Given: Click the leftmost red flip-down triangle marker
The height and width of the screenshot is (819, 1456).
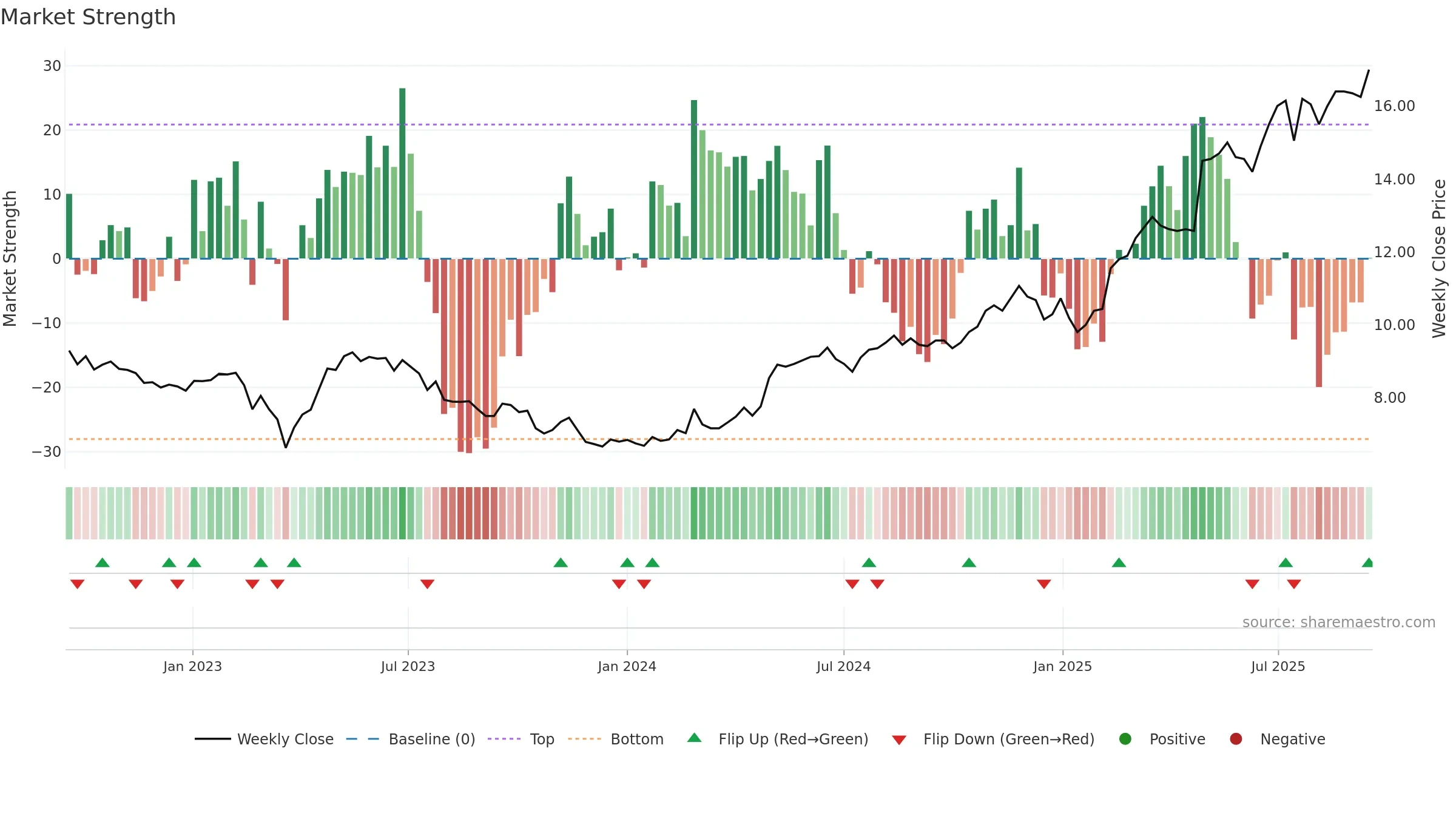Looking at the screenshot, I should [x=77, y=584].
